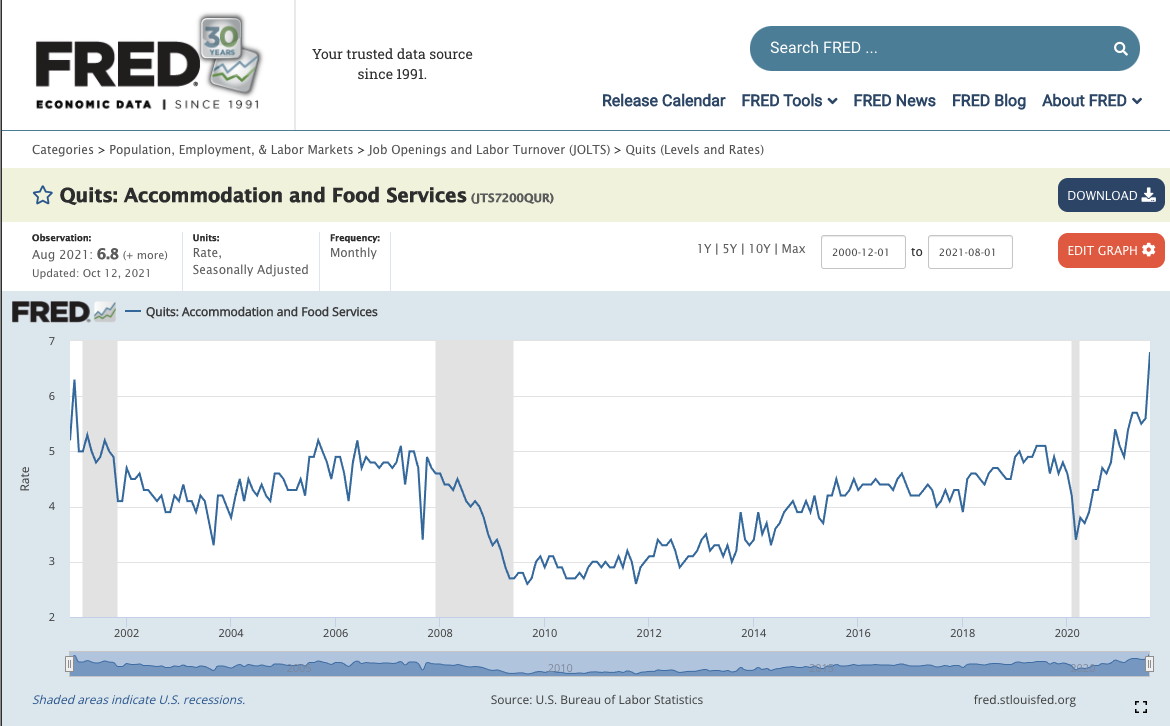Click the left handle of the range slider
This screenshot has width=1170, height=726.
click(69, 664)
